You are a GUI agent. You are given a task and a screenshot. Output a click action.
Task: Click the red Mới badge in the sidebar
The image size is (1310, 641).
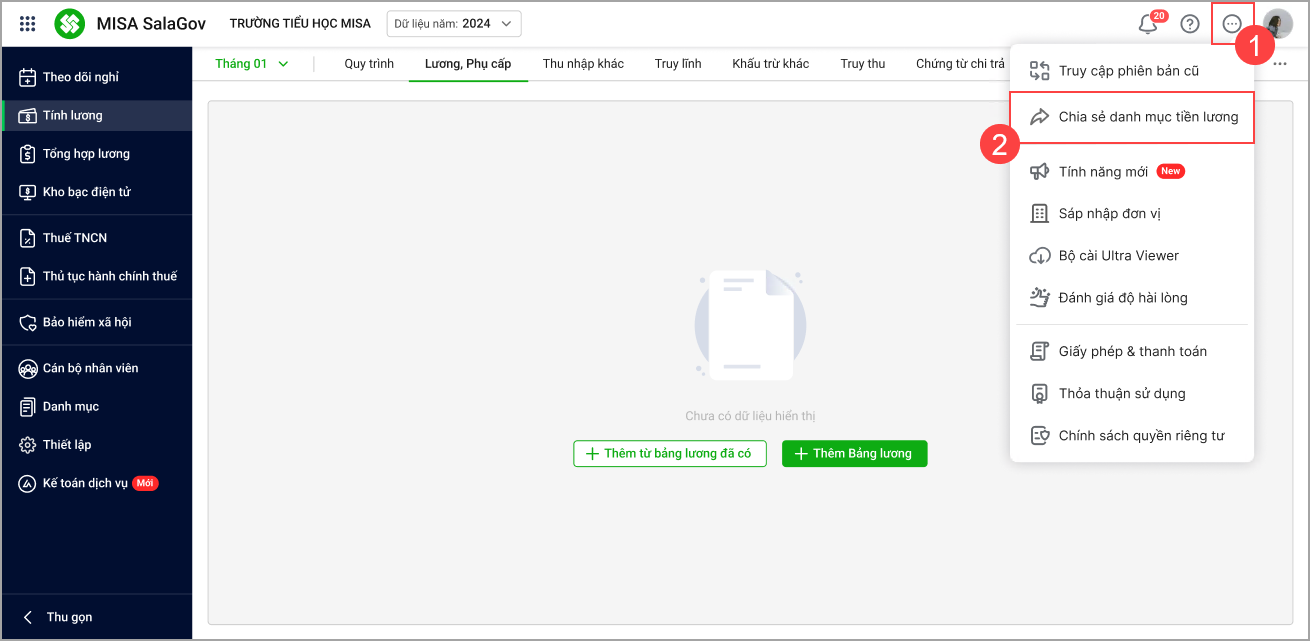pos(146,483)
